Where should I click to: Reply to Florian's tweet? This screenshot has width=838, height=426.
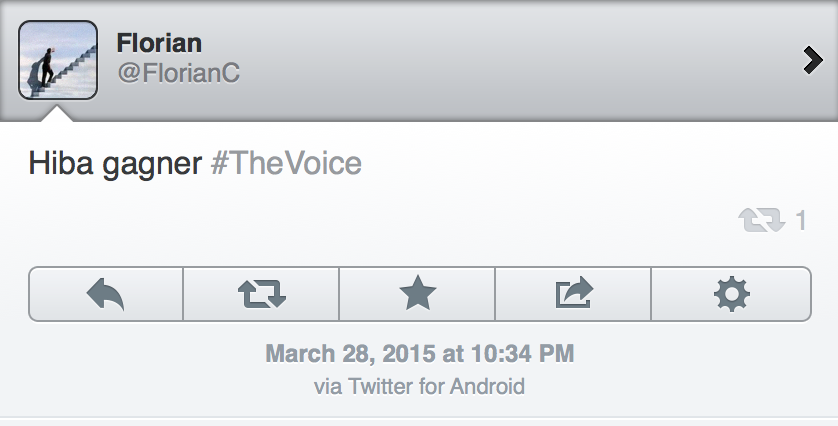point(106,293)
